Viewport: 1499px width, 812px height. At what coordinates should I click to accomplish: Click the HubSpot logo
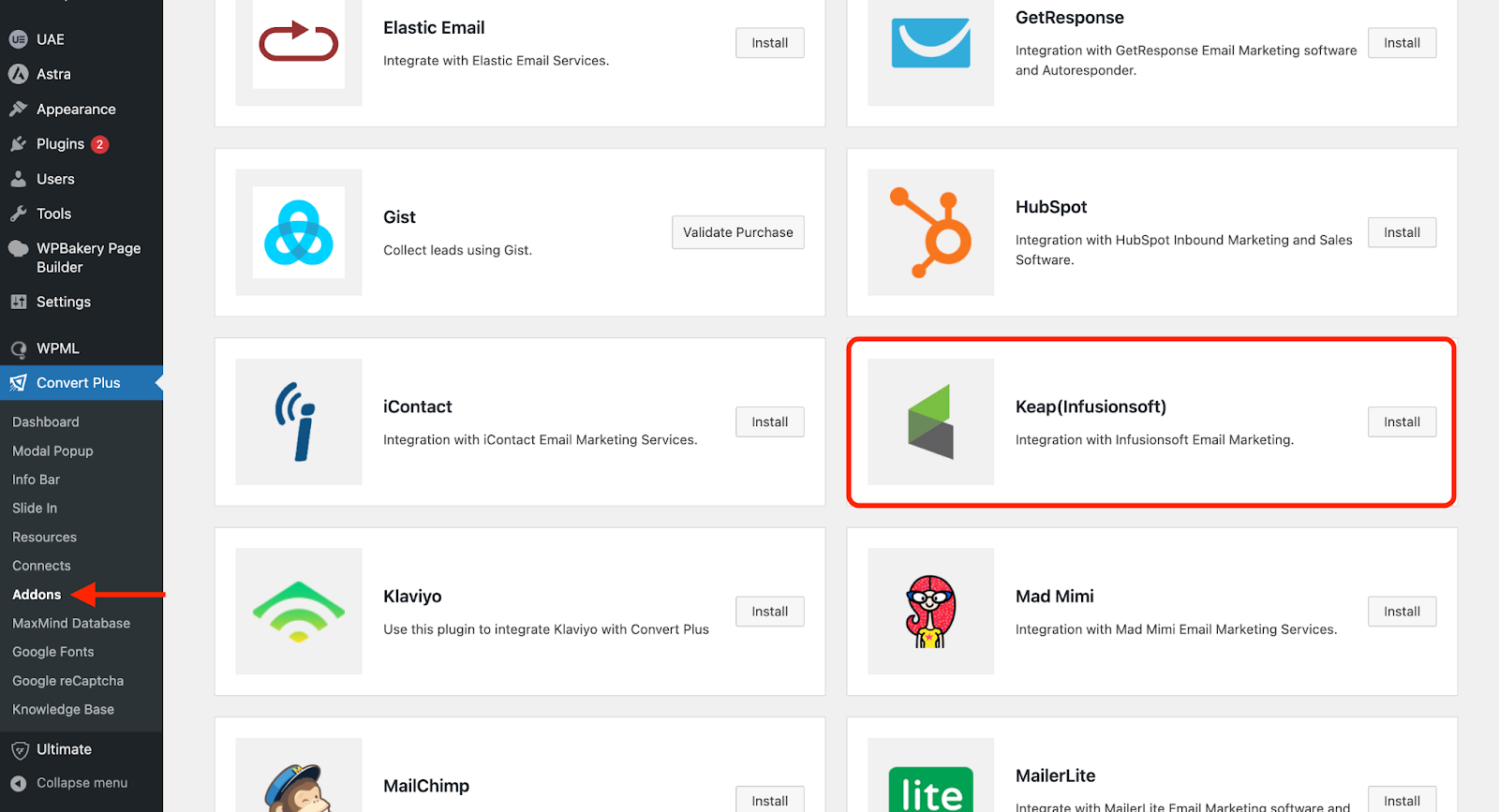[930, 232]
